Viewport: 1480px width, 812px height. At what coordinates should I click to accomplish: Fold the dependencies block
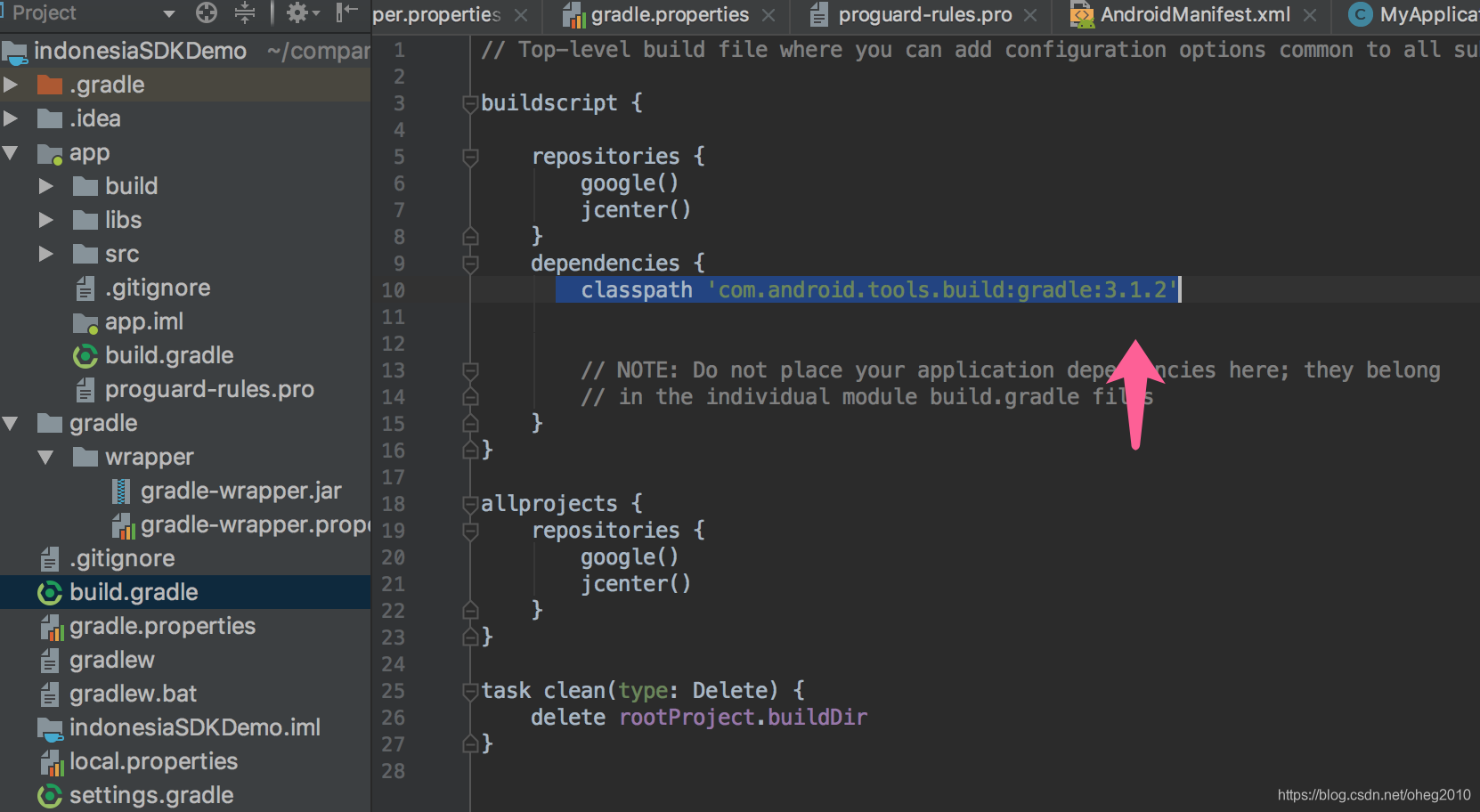(470, 264)
